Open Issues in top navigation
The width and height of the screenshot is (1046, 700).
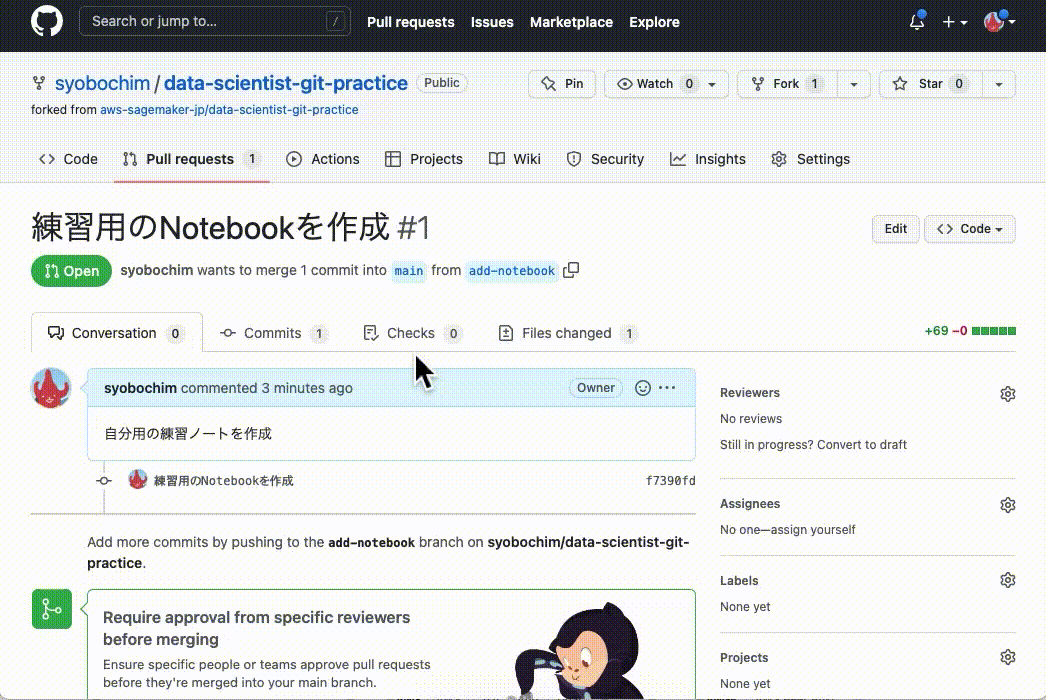492,22
